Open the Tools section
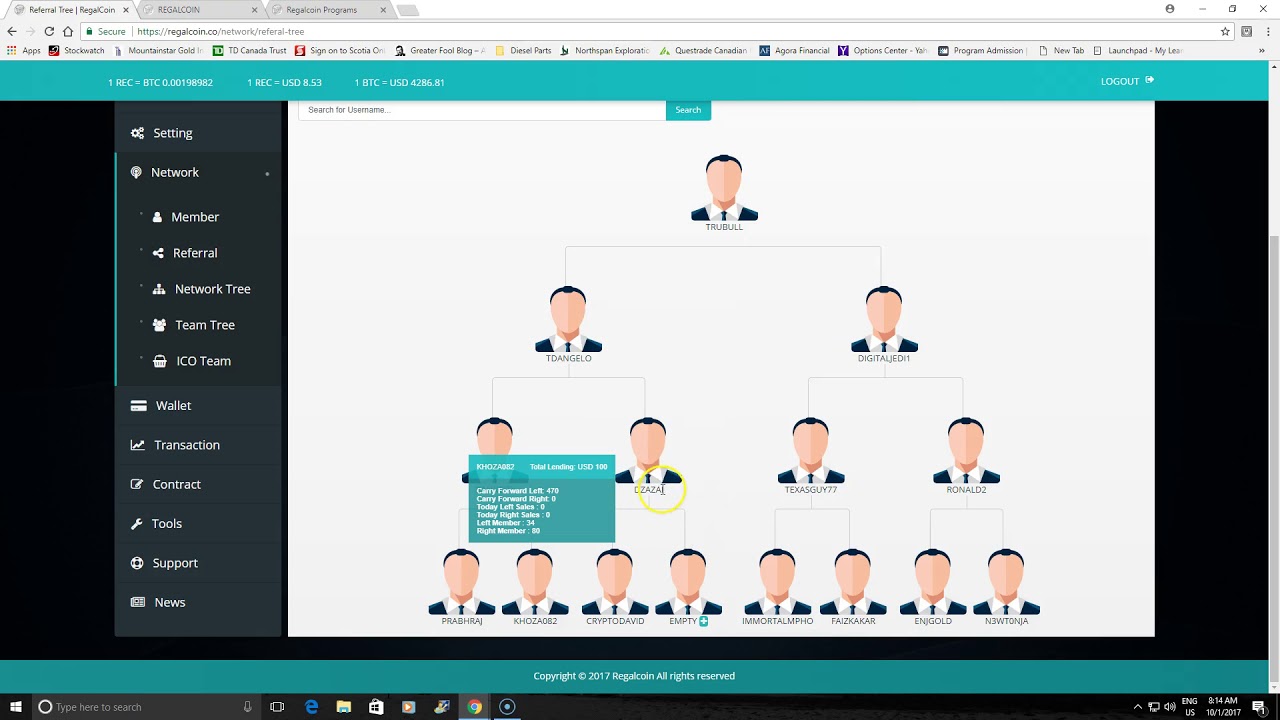Image resolution: width=1280 pixels, height=720 pixels. click(199, 524)
